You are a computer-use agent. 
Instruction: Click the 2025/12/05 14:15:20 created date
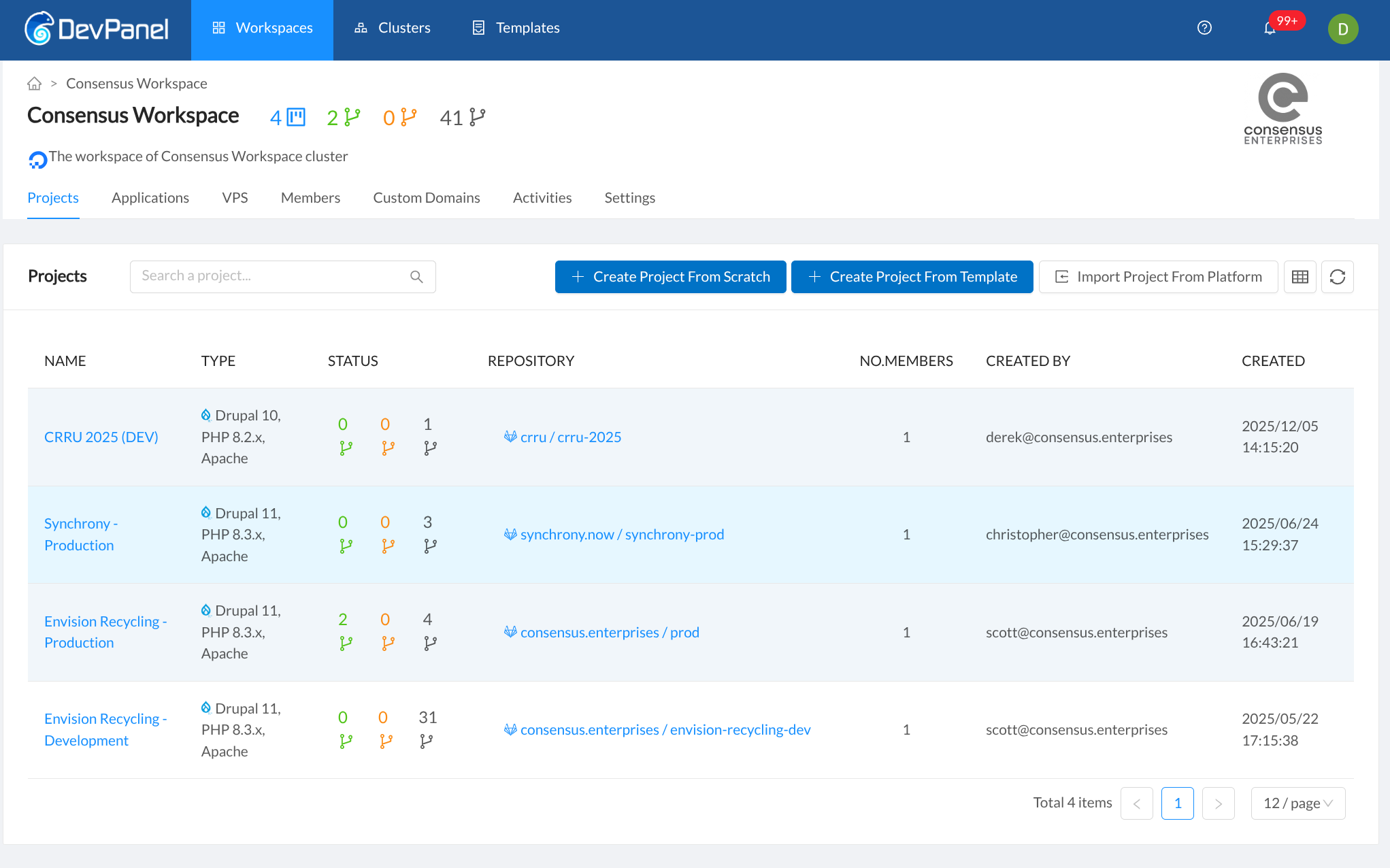1280,437
